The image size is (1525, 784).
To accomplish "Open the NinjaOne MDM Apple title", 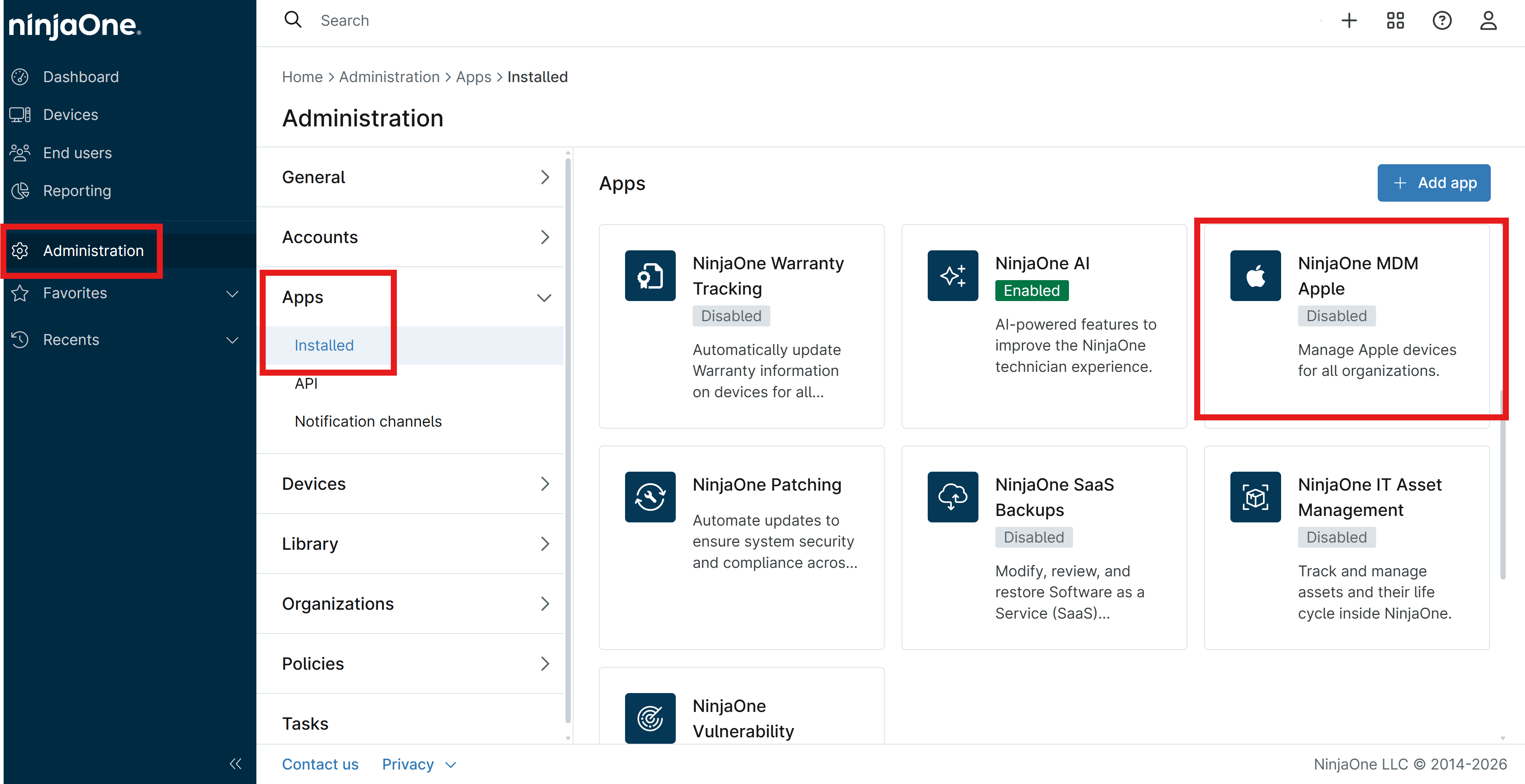I will (1358, 276).
